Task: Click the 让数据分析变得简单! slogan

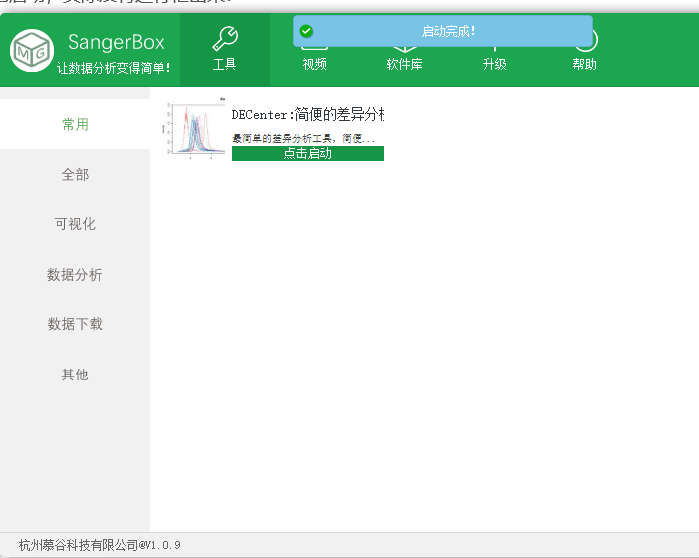Action: pyautogui.click(x=114, y=68)
